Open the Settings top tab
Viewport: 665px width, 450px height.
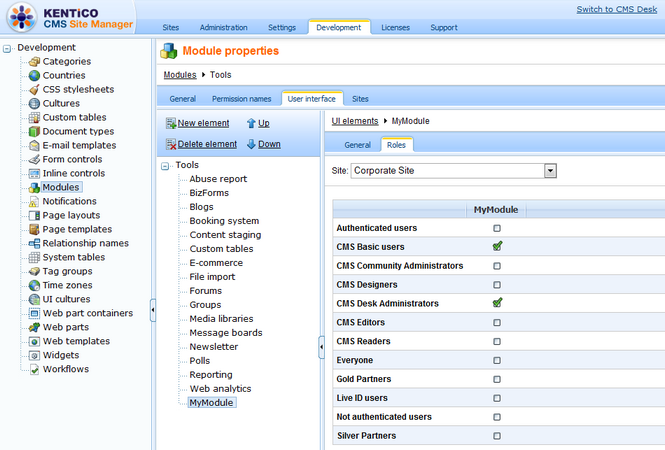click(x=282, y=28)
